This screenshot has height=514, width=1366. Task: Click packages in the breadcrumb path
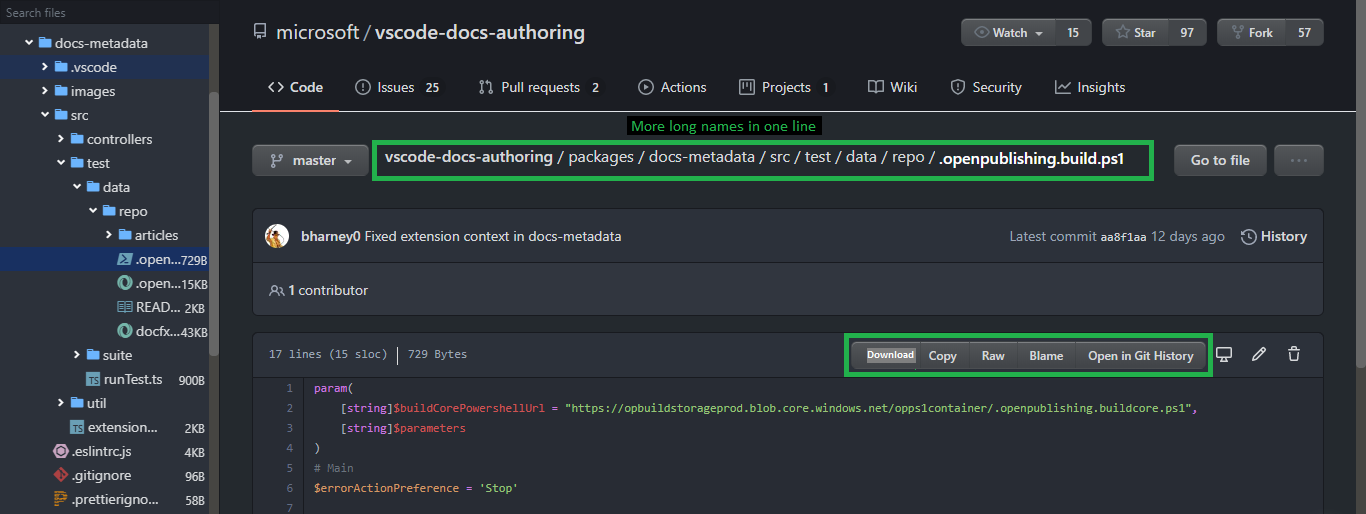[601, 157]
